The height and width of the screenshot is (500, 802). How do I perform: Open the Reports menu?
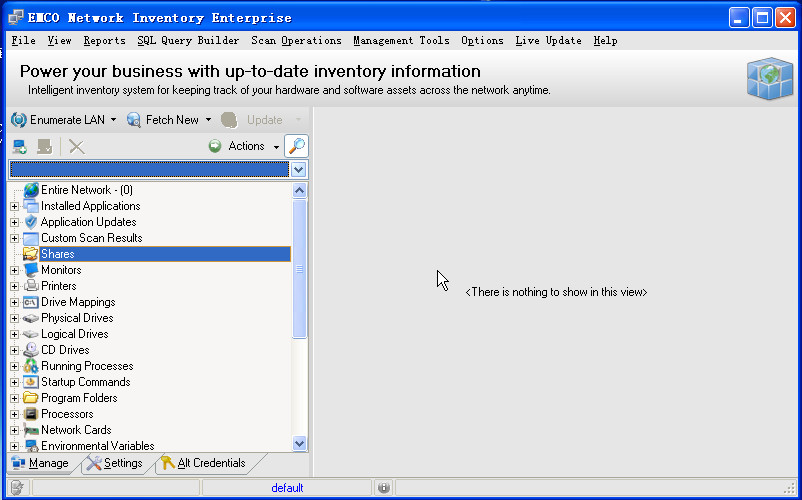coord(104,40)
